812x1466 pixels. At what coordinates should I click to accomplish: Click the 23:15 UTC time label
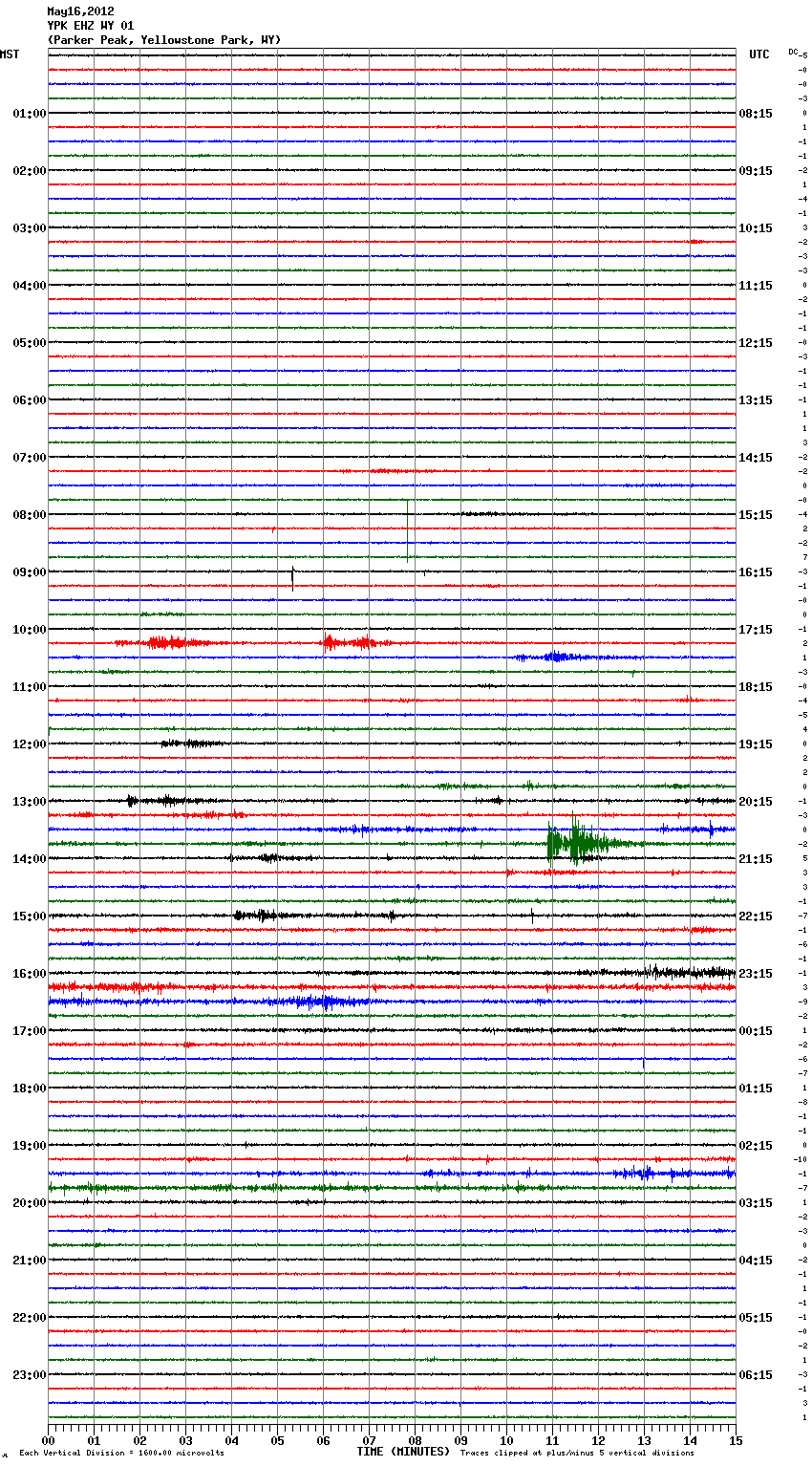point(756,974)
